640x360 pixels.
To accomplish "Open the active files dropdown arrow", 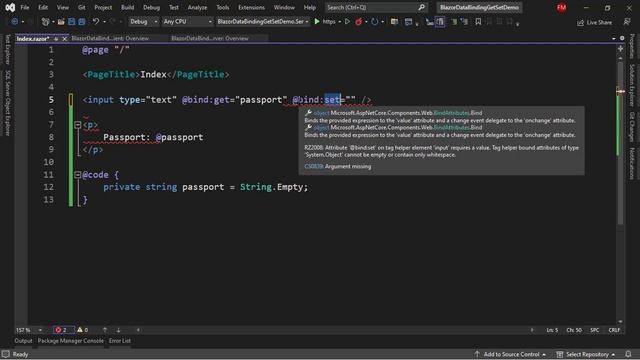I will click(613, 38).
